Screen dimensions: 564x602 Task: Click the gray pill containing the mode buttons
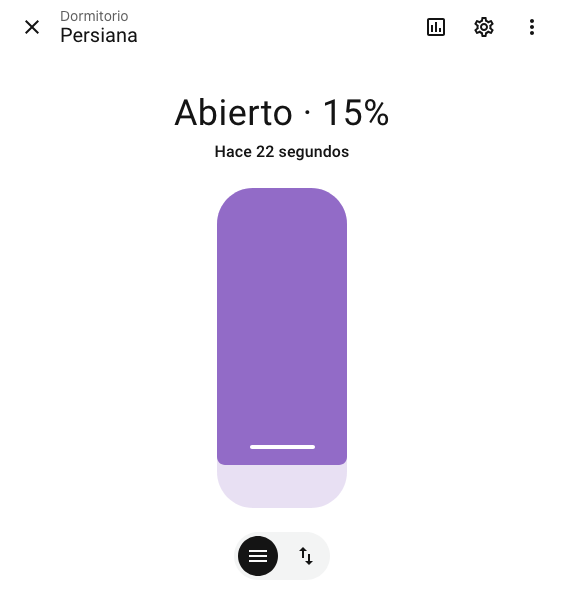[282, 556]
